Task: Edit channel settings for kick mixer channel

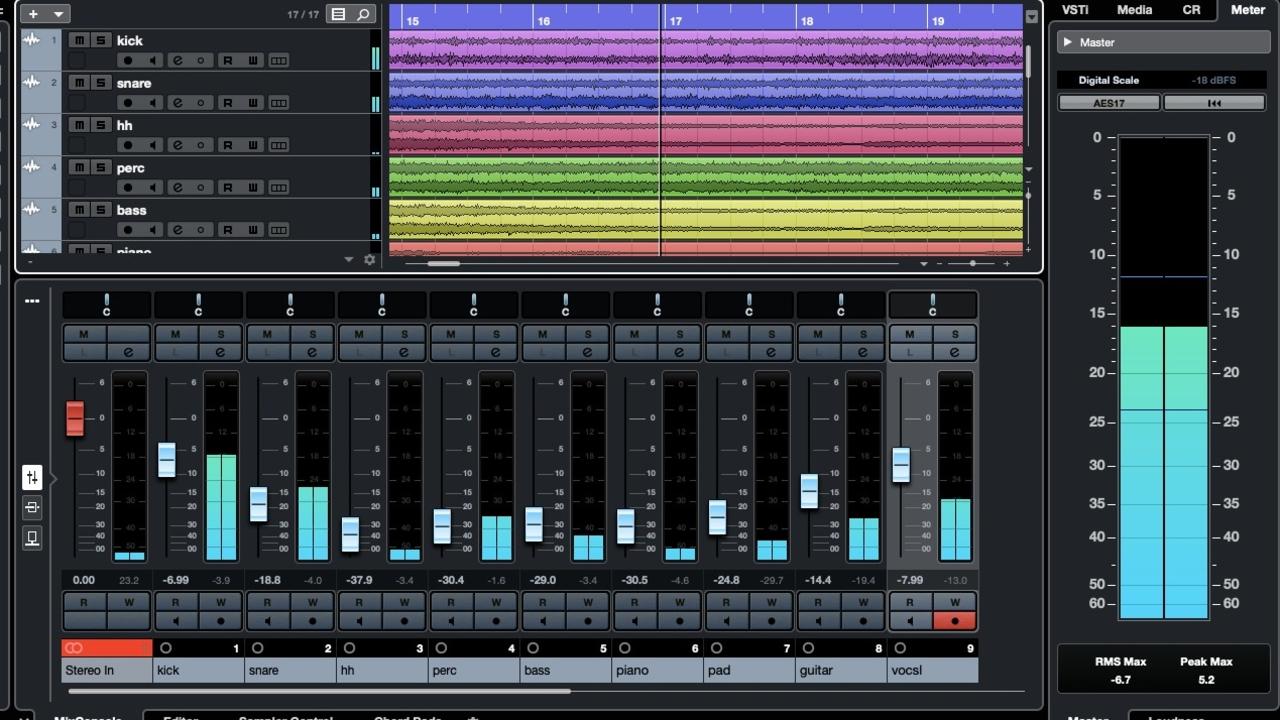Action: (221, 352)
